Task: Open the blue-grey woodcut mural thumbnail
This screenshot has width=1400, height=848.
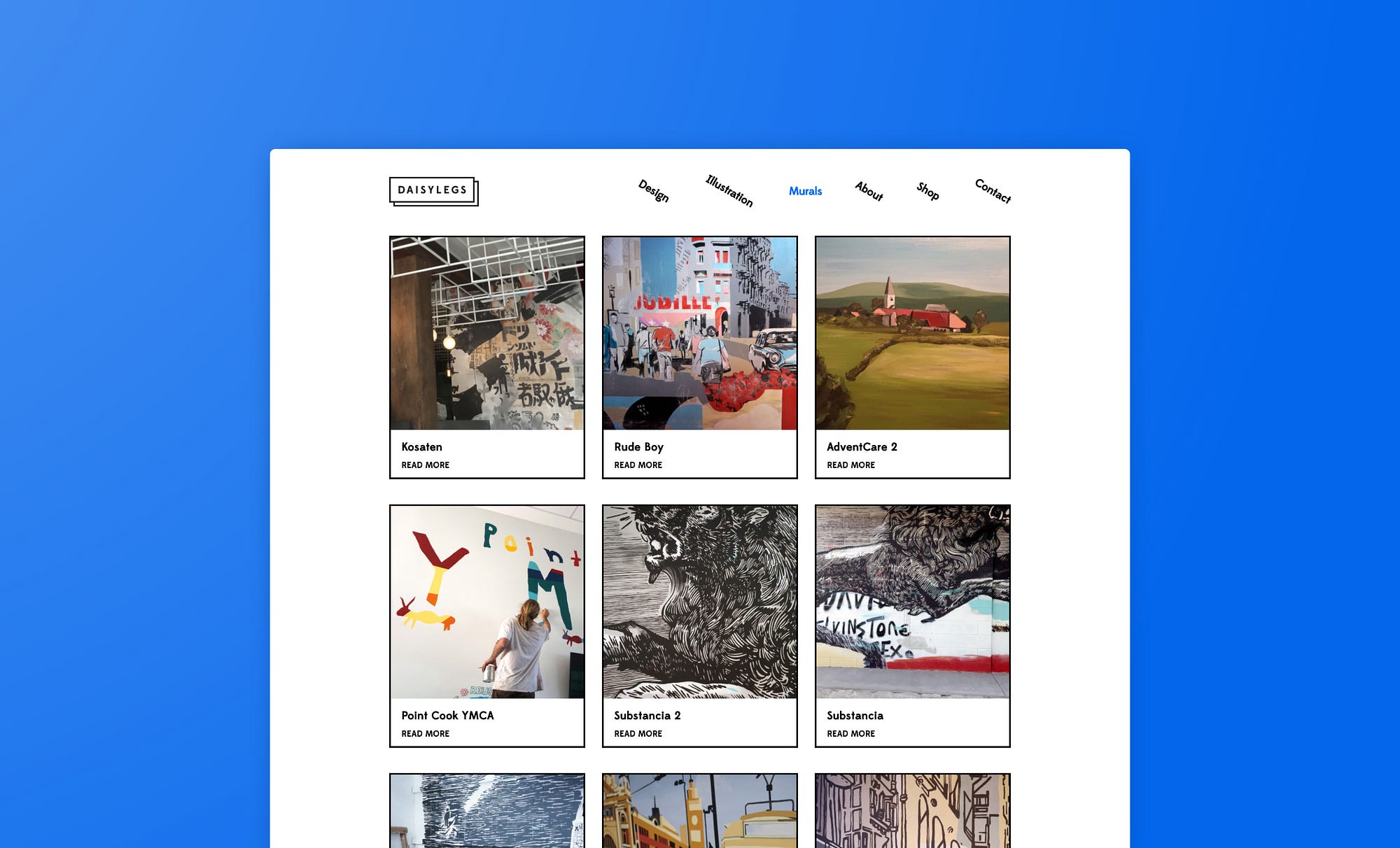Action: tap(487, 812)
